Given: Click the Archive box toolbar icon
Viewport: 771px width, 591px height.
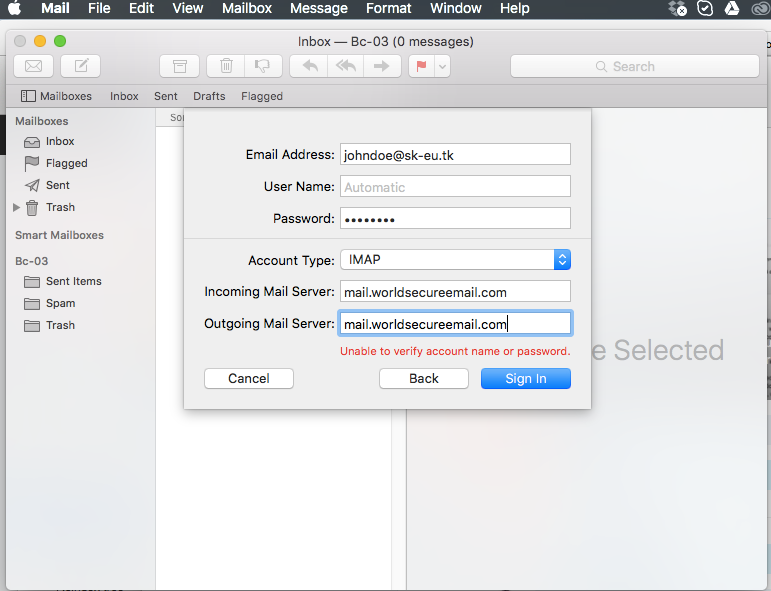Looking at the screenshot, I should [179, 66].
